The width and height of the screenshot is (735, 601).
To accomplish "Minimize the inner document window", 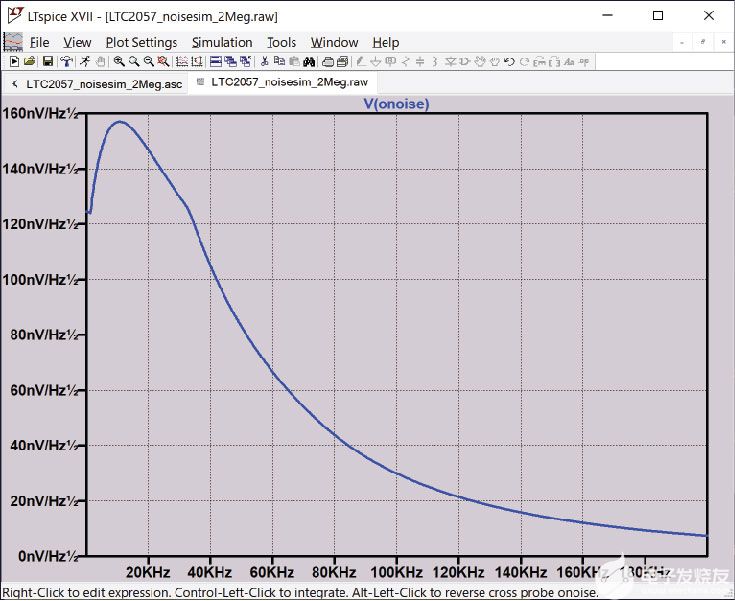I will pos(682,42).
